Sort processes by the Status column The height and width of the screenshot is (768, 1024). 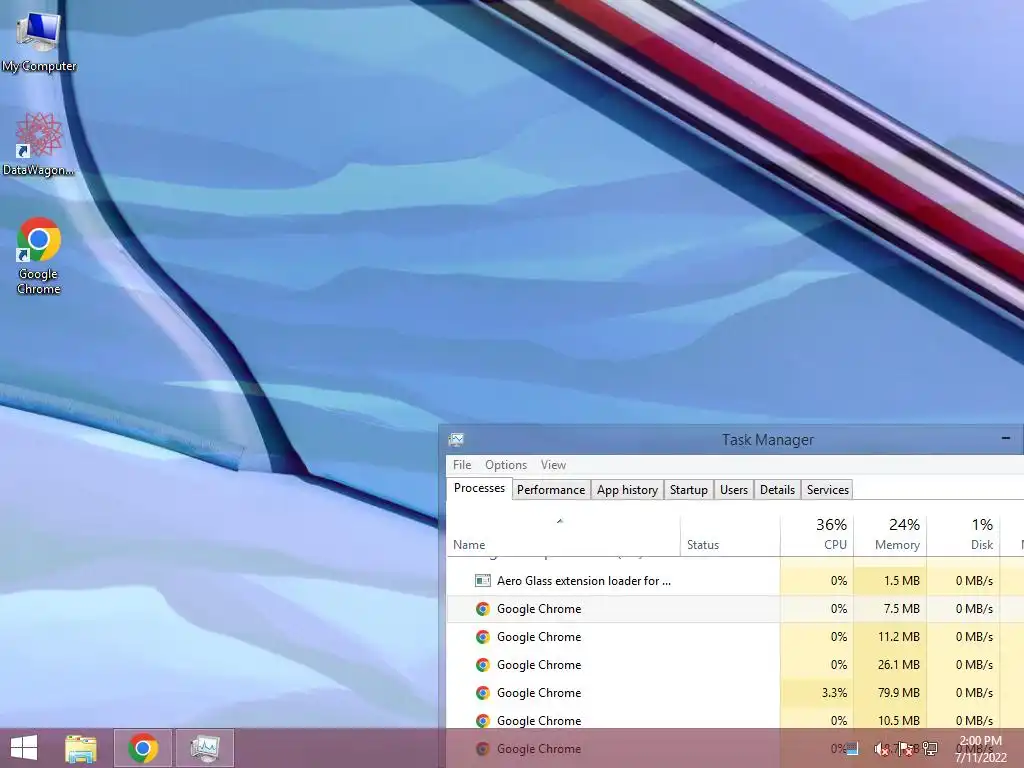click(x=730, y=536)
